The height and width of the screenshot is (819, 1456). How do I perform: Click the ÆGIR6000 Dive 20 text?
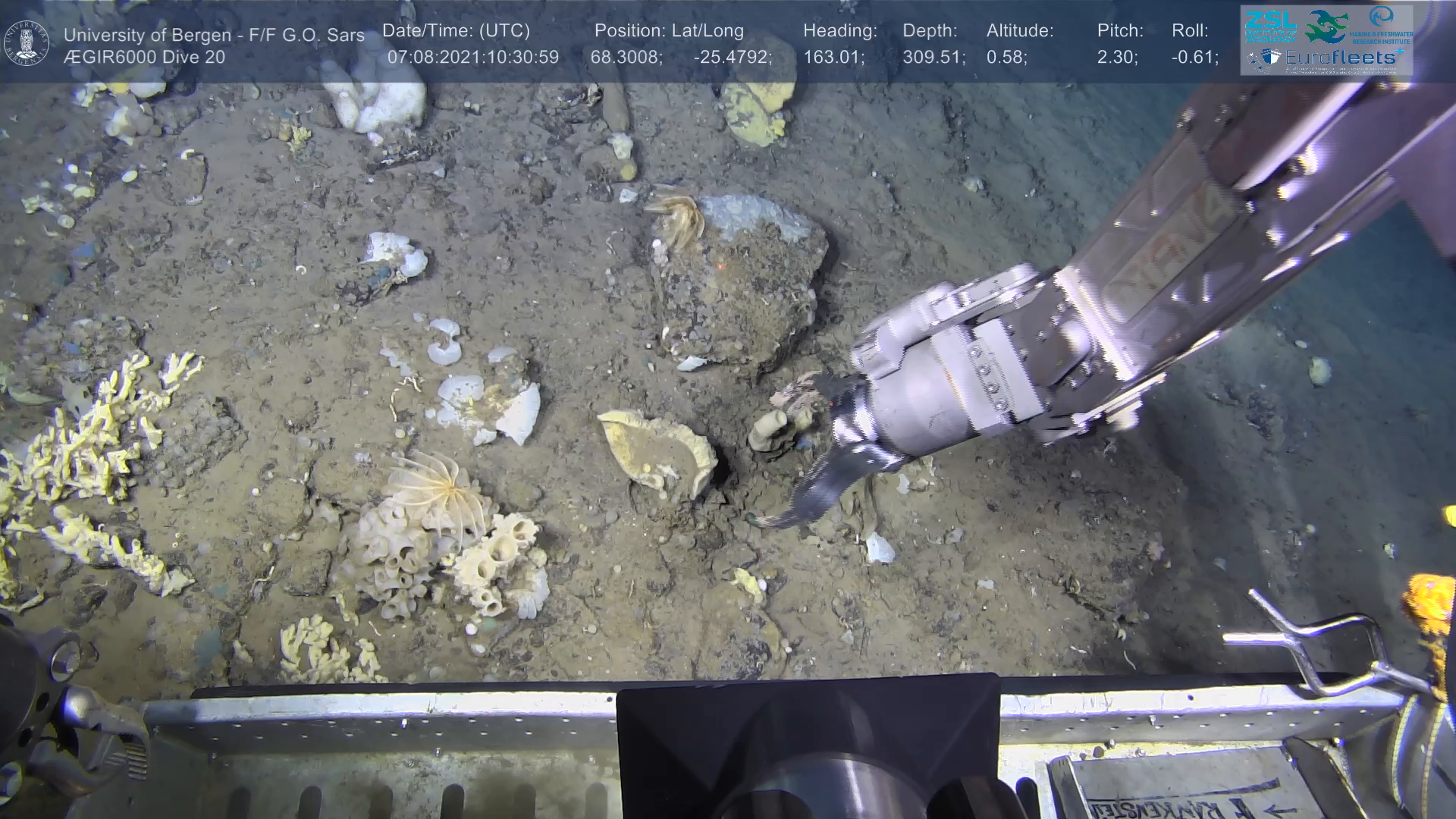coord(144,57)
